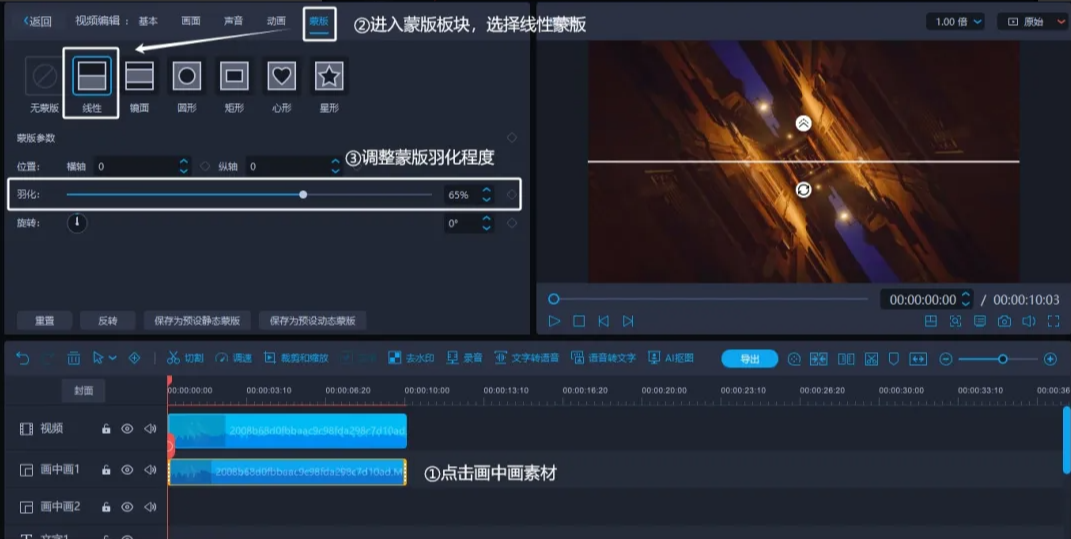
Task: Toggle lock on the 视频 track
Action: tap(106, 429)
